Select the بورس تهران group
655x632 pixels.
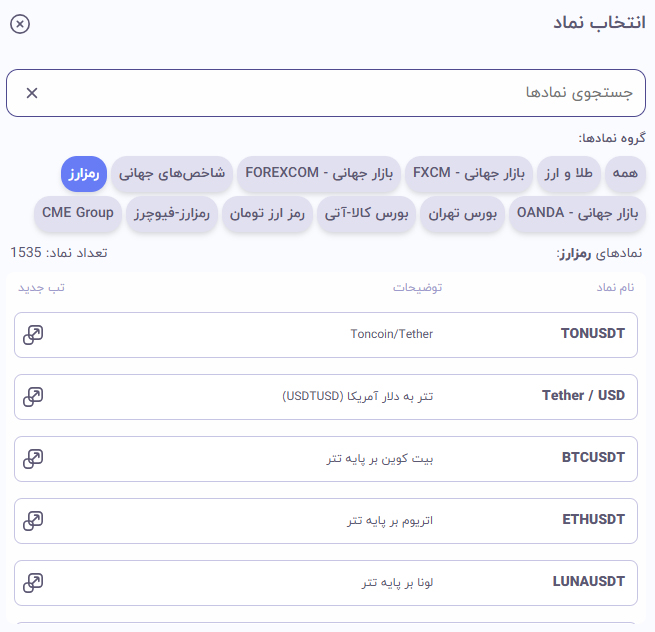[461, 214]
